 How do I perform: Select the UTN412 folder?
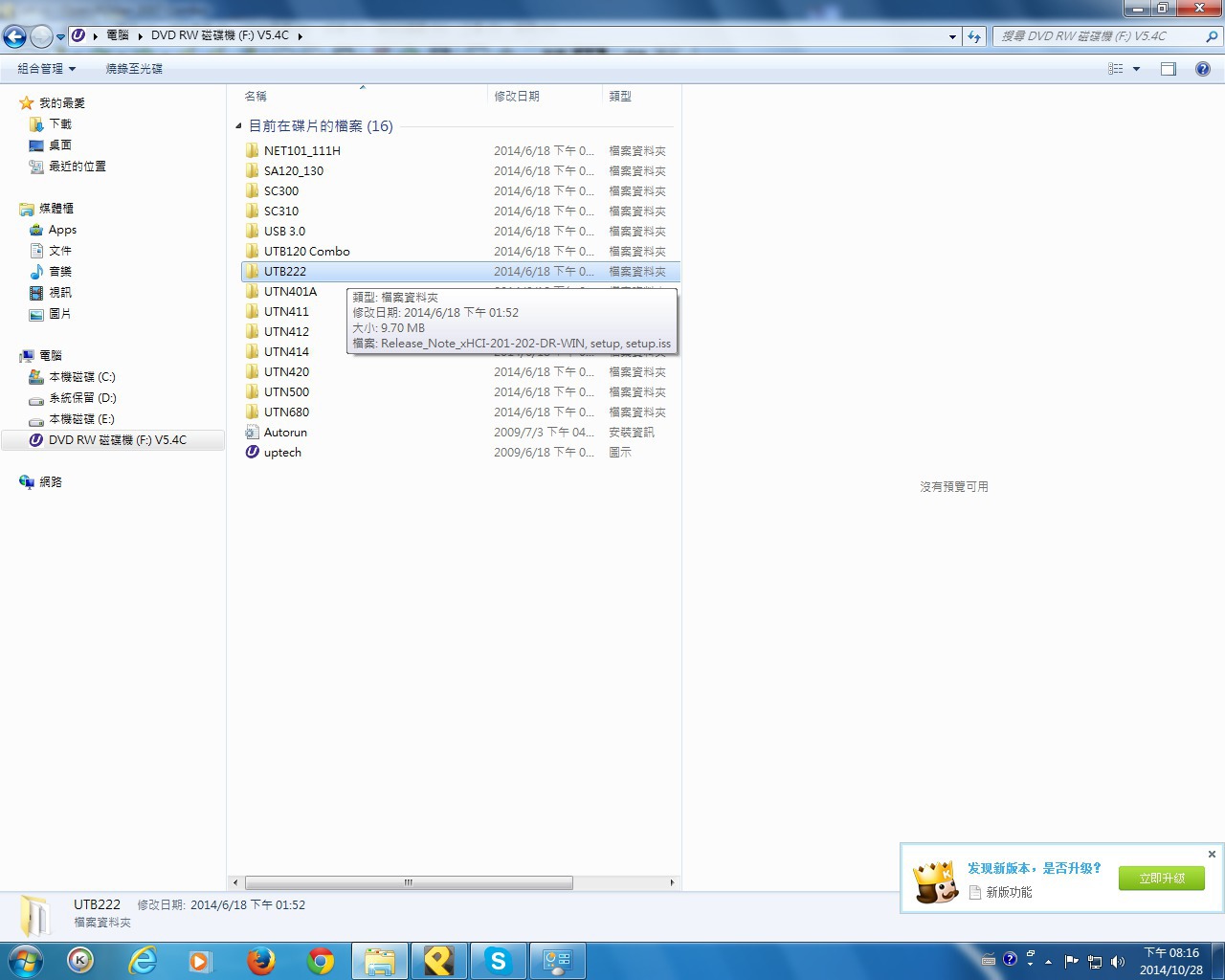pyautogui.click(x=286, y=331)
